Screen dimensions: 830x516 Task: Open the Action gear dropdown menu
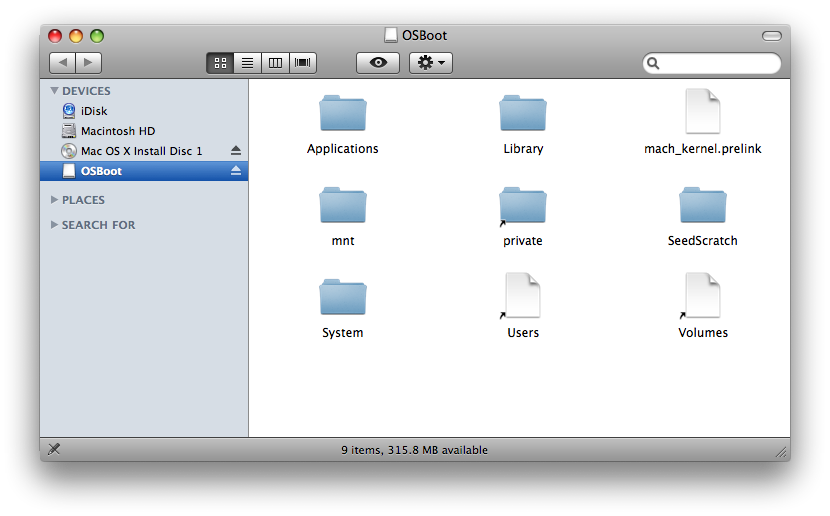[431, 63]
